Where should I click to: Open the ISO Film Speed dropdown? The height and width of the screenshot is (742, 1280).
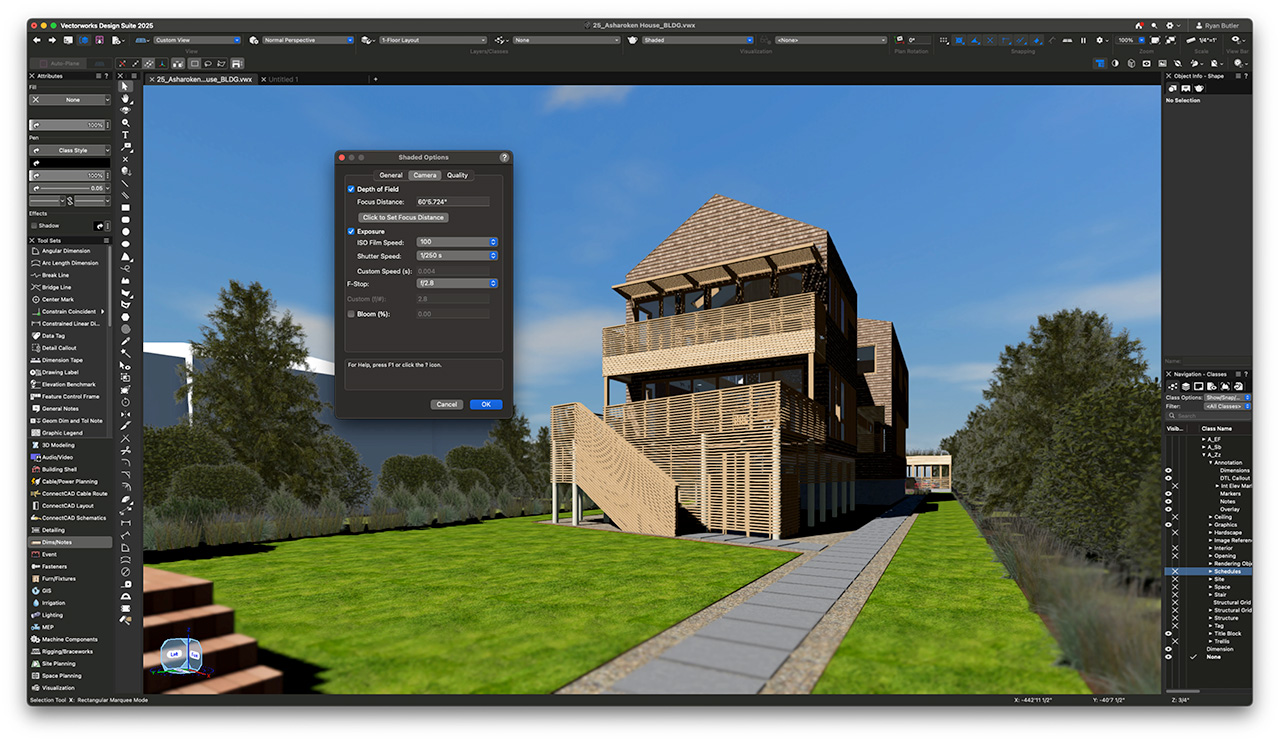click(457, 242)
